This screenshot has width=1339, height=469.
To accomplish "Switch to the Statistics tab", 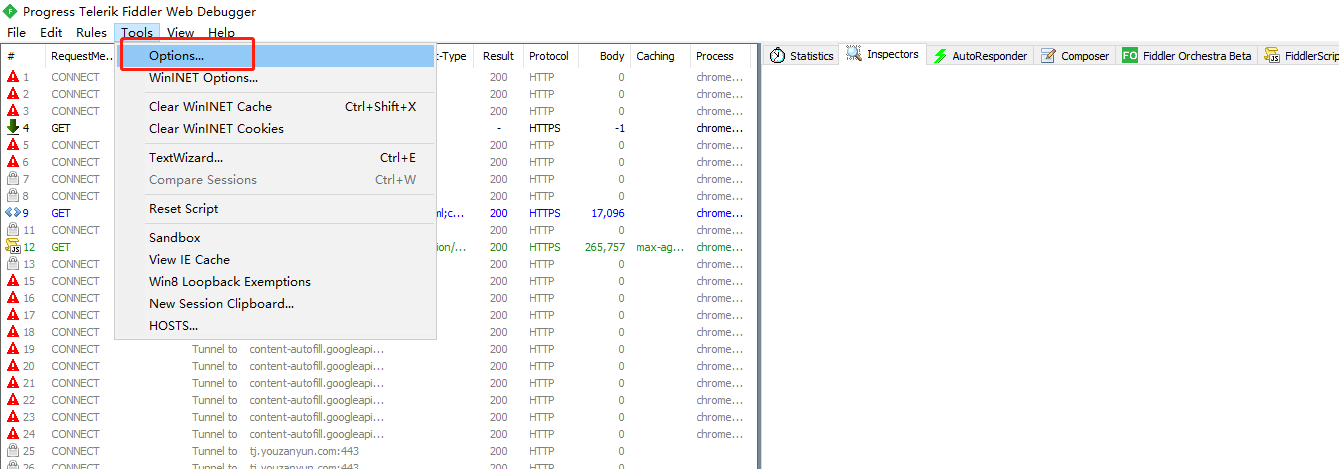I will click(x=801, y=56).
